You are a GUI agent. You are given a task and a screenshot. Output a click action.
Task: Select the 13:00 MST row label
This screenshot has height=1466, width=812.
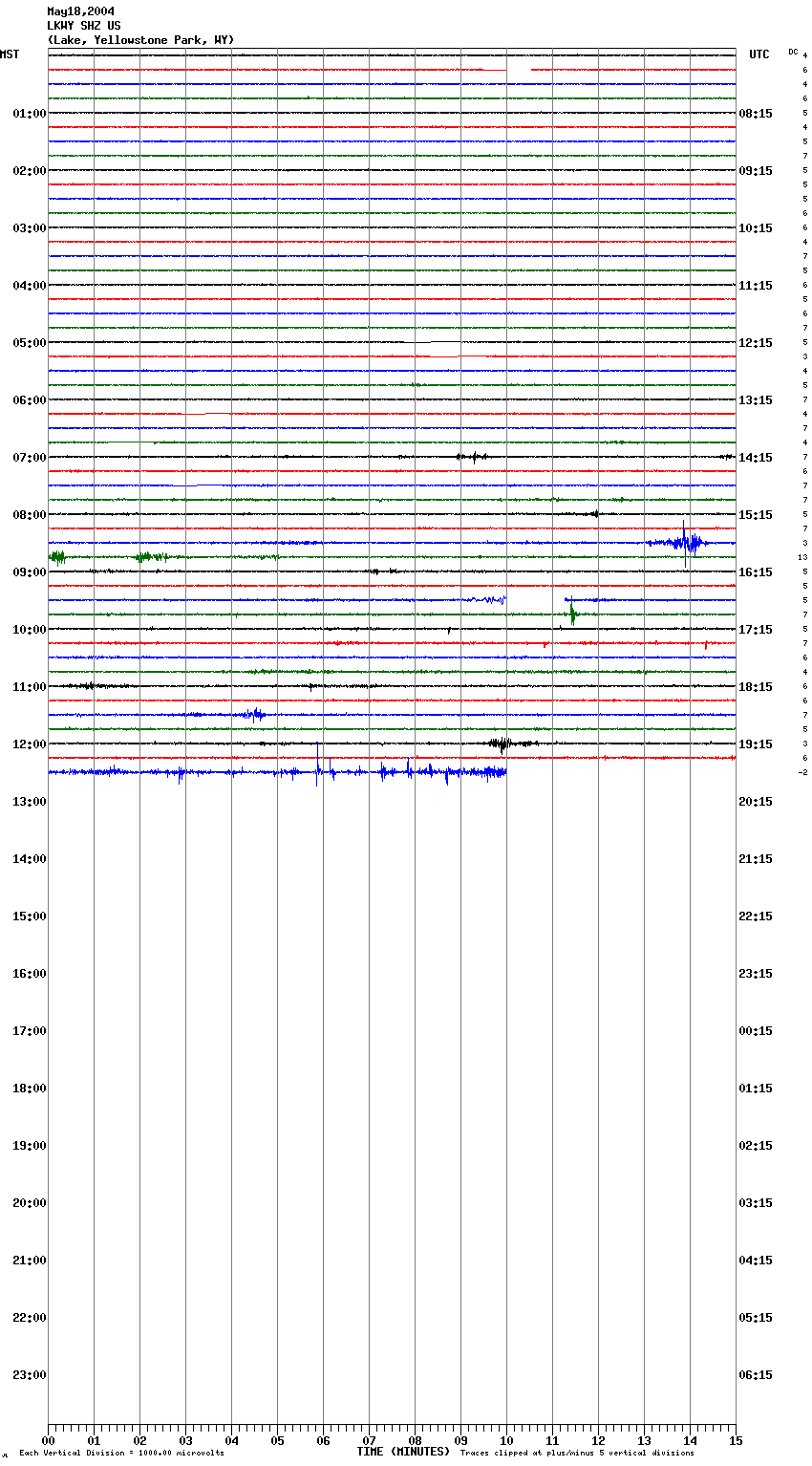coord(30,802)
